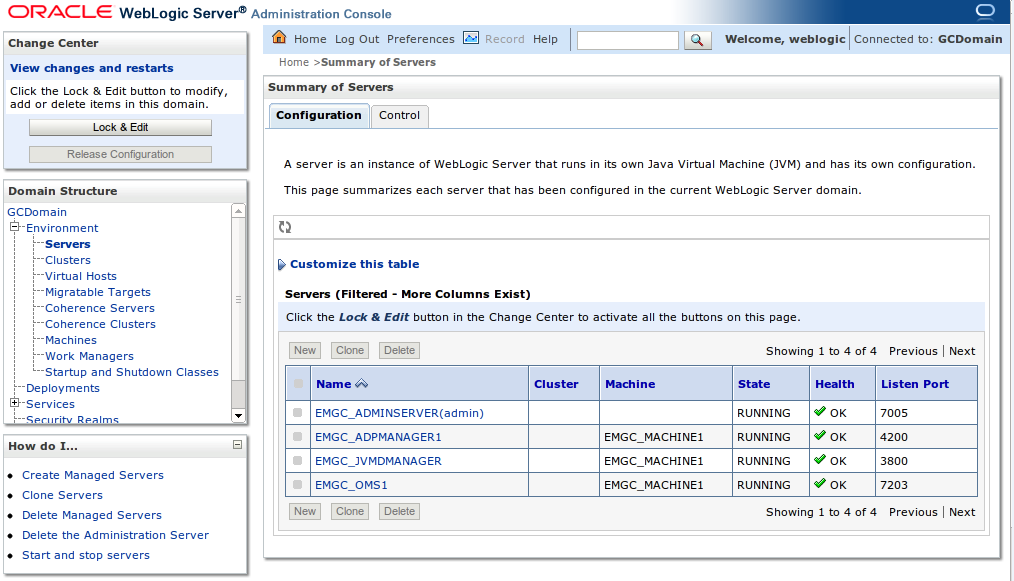The height and width of the screenshot is (581, 1014).
Task: Click the Domain Structure scroll down arrow
Action: point(239,416)
